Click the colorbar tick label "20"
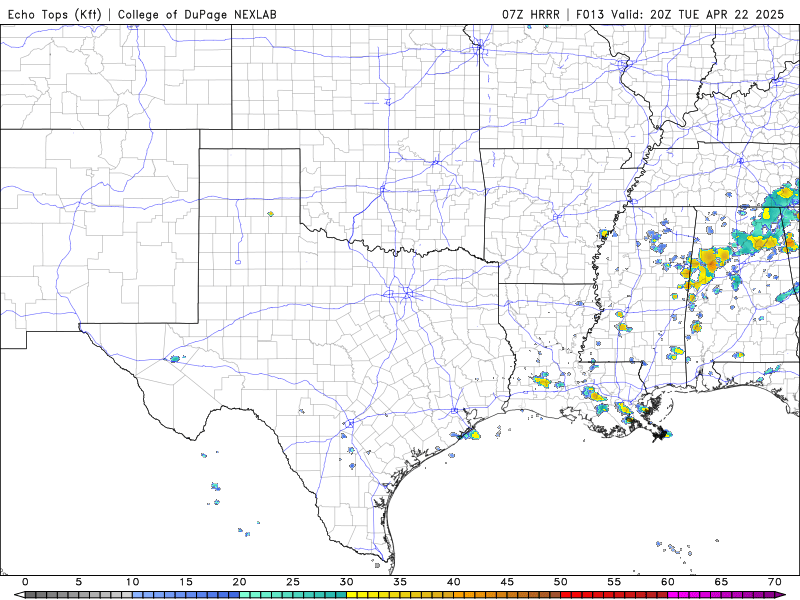800x600 pixels. 240,582
